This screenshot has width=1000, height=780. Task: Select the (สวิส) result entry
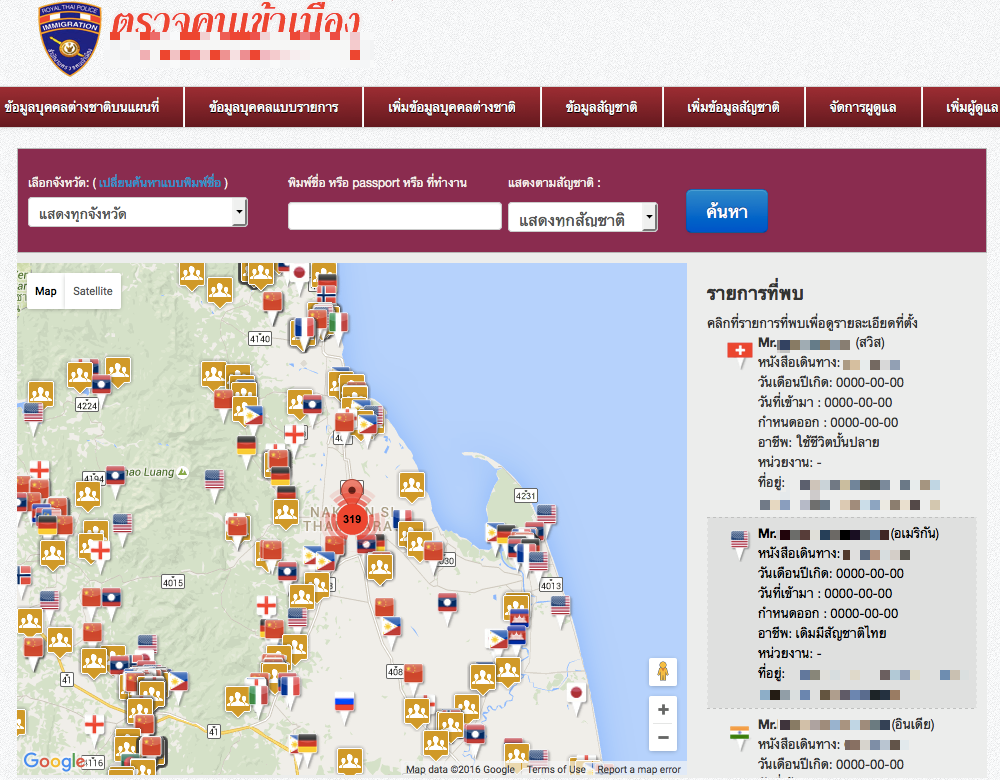(x=842, y=423)
